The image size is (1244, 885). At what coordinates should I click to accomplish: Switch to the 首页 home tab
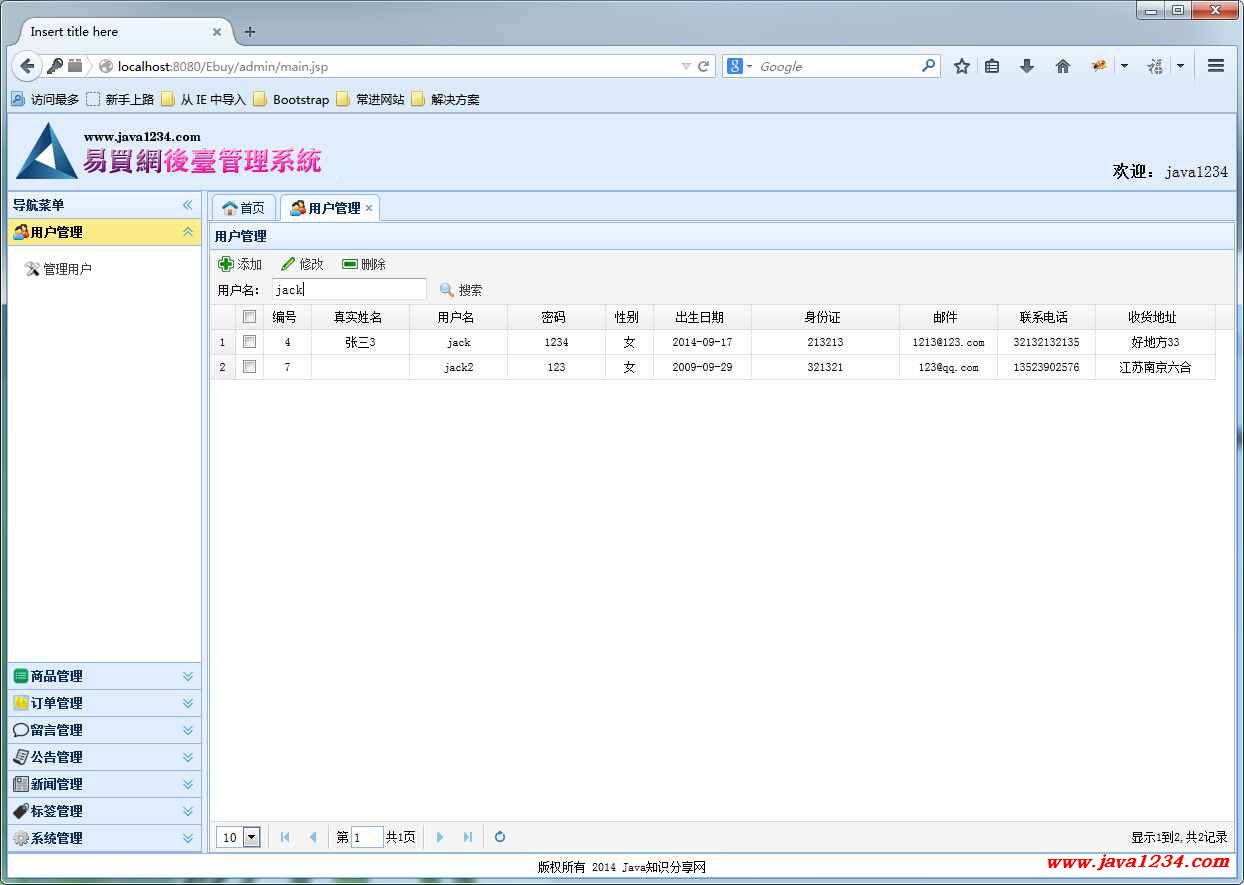coord(244,208)
